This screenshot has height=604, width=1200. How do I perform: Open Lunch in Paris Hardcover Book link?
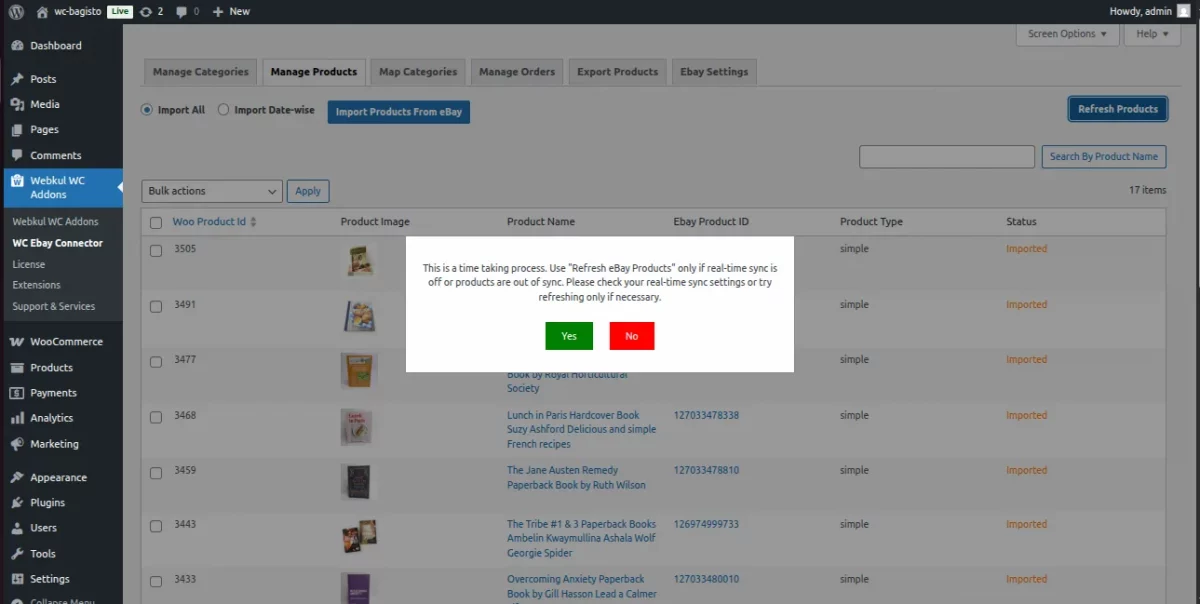[x=582, y=429]
